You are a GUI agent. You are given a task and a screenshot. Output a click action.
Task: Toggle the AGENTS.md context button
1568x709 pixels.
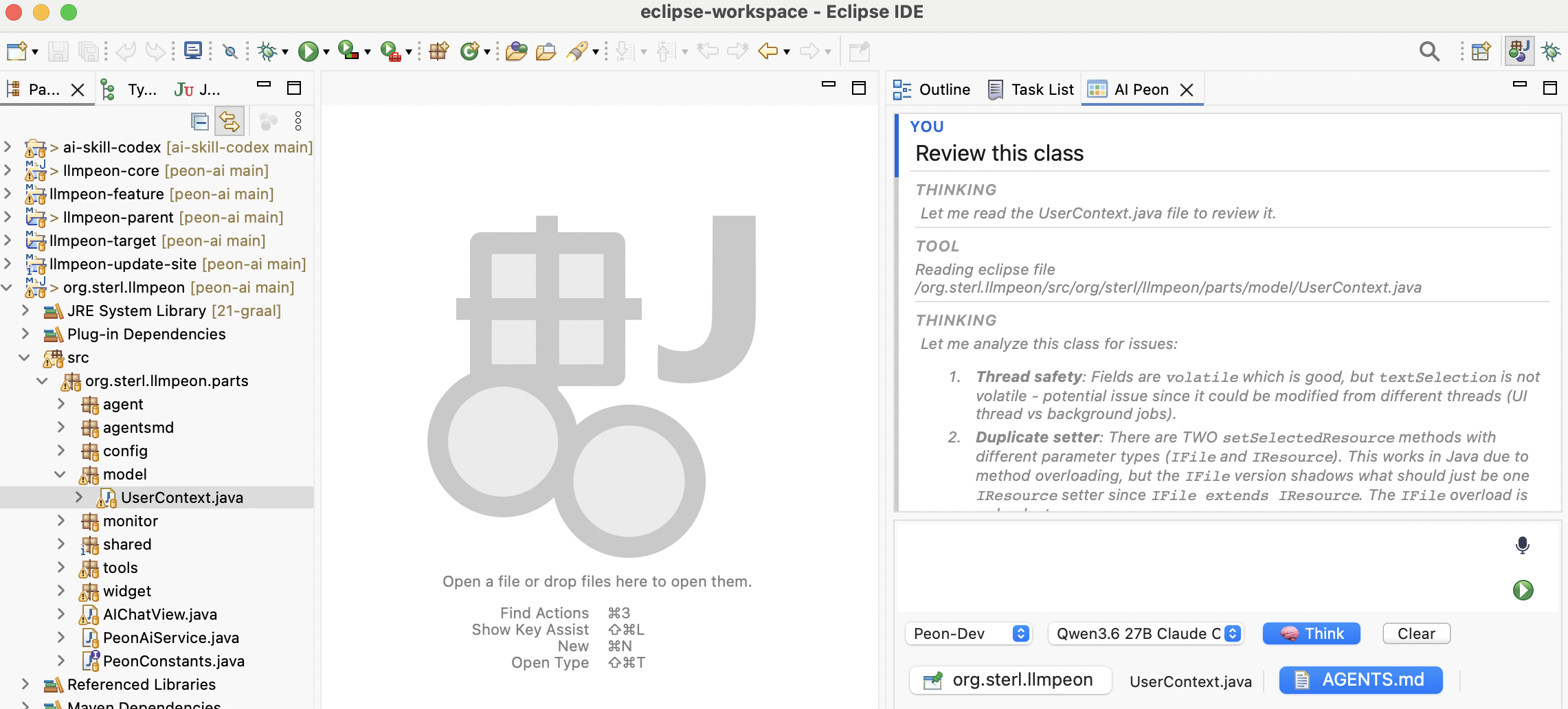pos(1360,679)
